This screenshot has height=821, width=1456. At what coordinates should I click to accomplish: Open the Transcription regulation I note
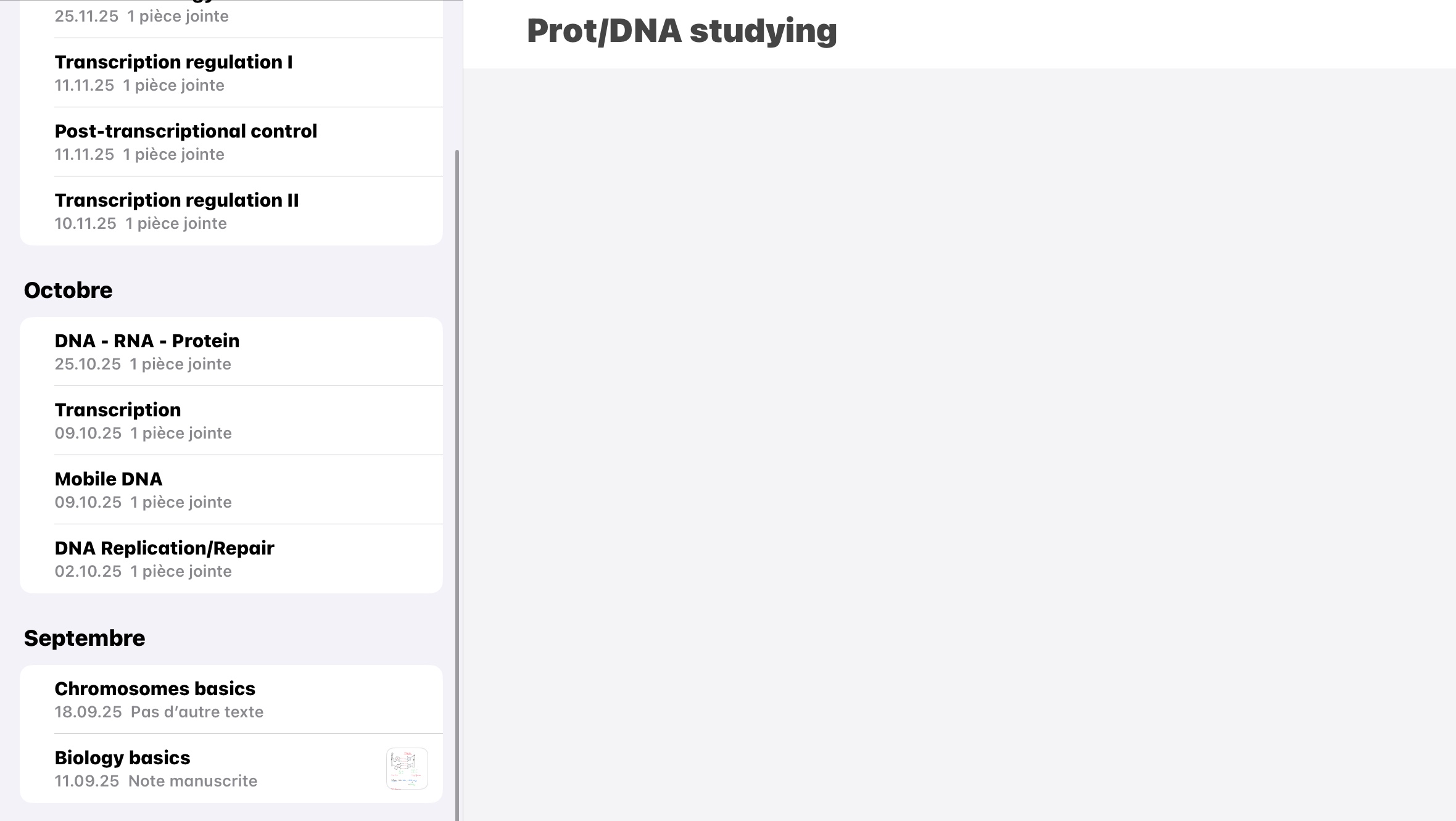click(173, 62)
